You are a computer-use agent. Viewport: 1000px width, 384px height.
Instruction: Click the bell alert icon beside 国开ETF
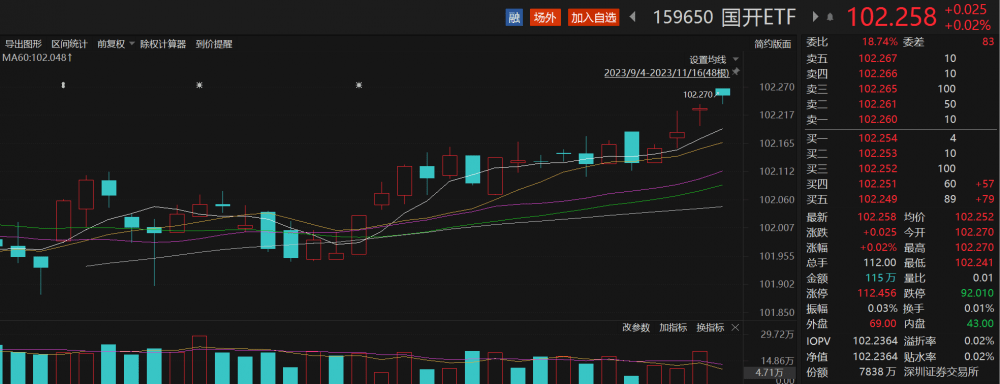(830, 18)
